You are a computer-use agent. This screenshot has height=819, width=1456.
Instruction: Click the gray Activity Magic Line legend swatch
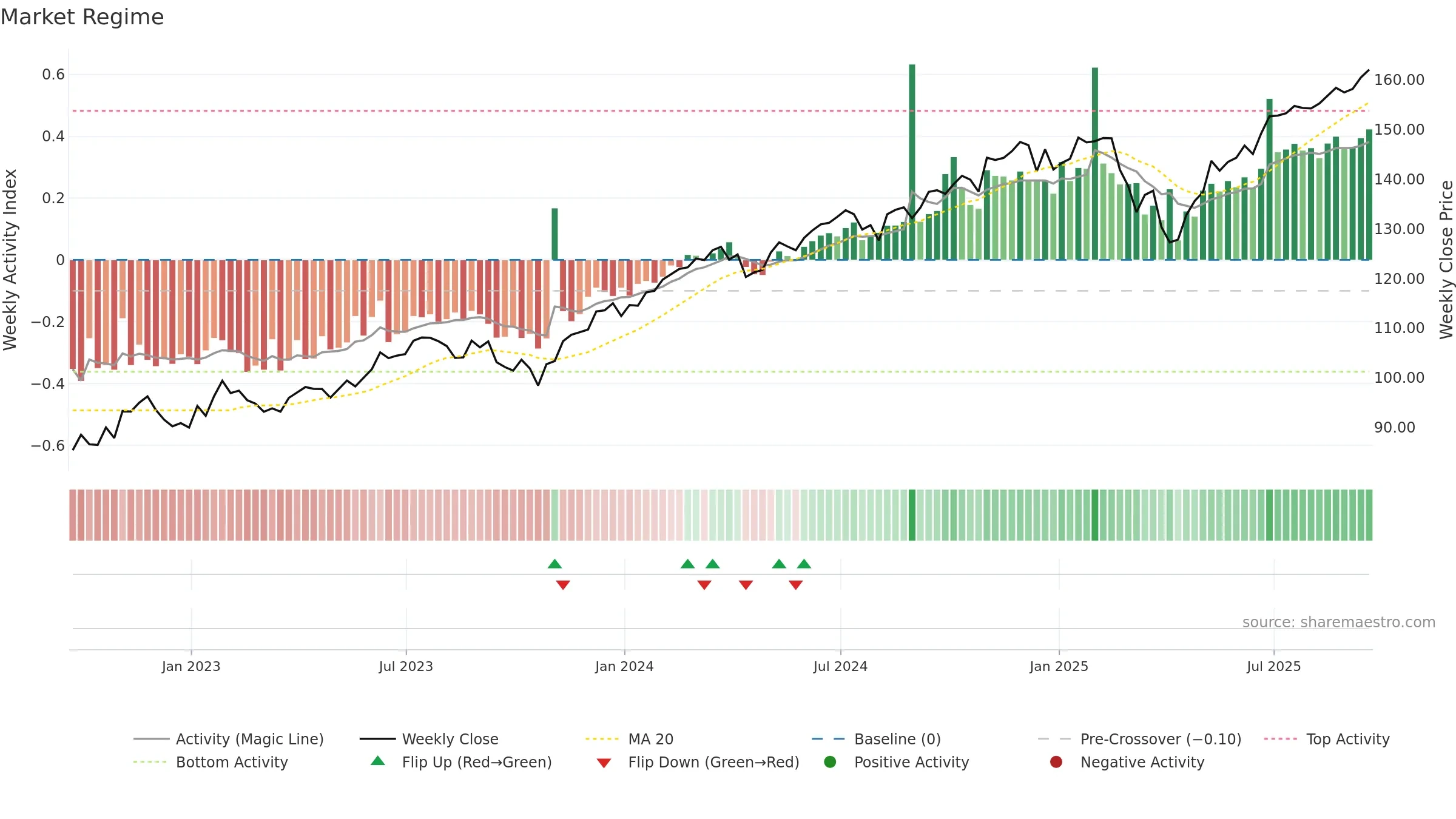click(x=151, y=739)
